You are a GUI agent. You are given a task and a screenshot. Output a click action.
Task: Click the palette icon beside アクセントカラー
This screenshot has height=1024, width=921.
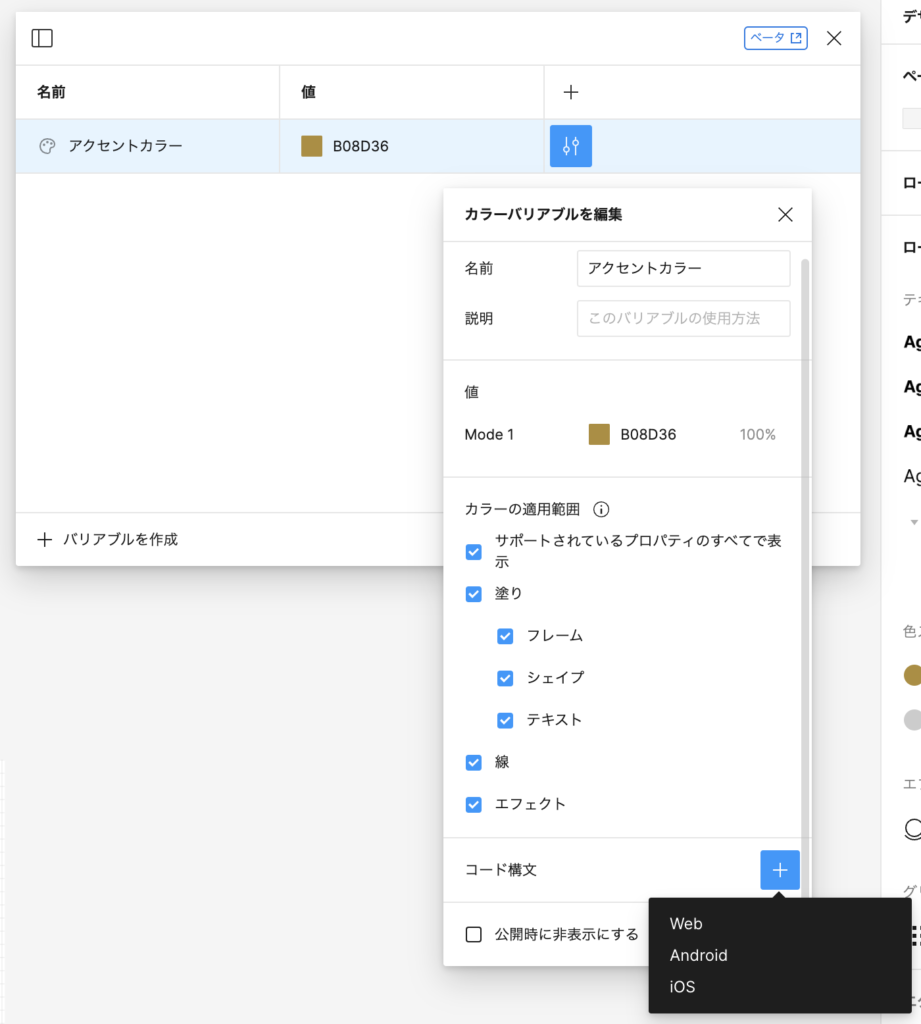[46, 146]
